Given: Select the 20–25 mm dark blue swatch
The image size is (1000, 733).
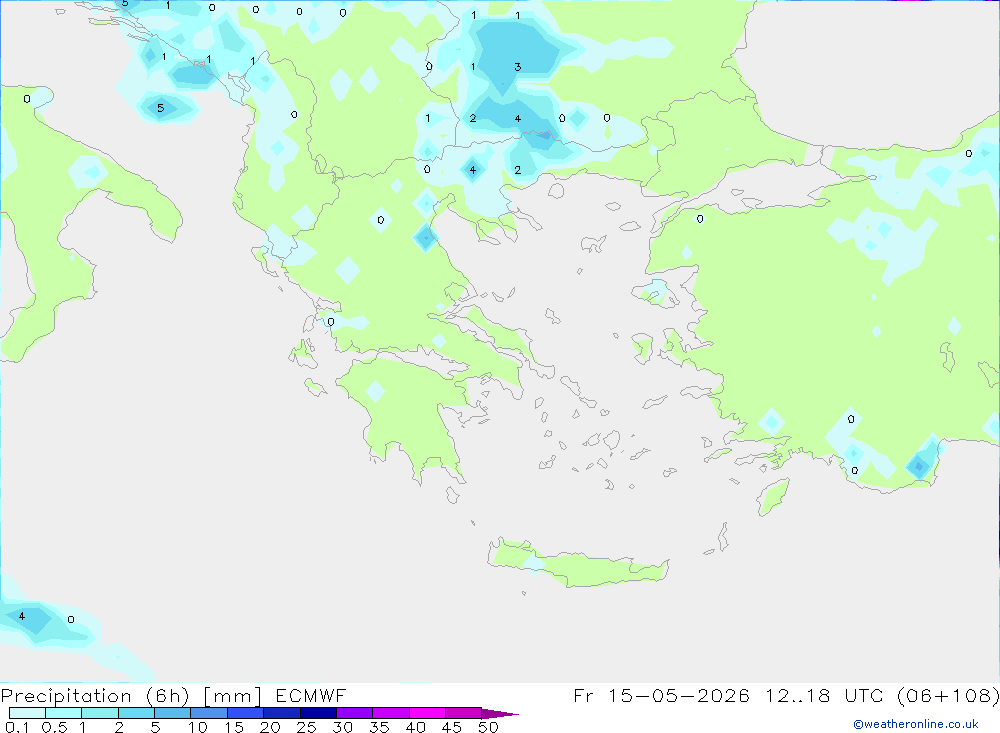Looking at the screenshot, I should pos(282,713).
